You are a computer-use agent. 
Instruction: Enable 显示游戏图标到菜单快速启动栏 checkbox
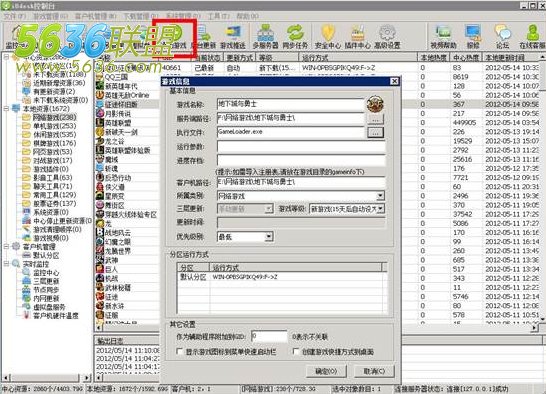coord(180,351)
